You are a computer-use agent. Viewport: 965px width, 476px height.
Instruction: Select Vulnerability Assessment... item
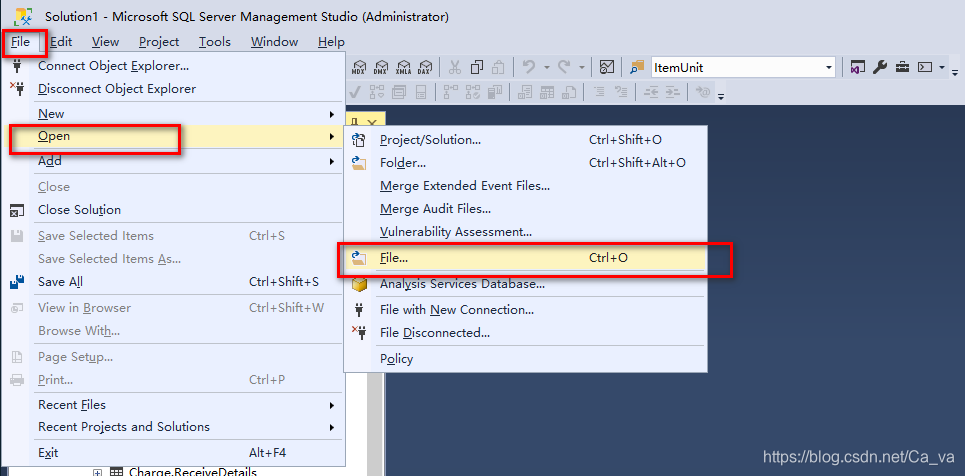pos(525,232)
